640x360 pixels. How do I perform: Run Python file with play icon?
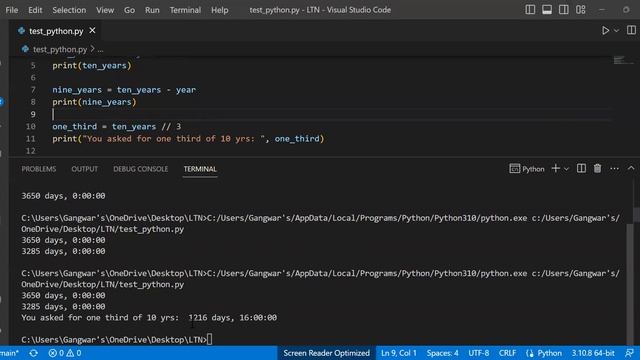tap(605, 31)
